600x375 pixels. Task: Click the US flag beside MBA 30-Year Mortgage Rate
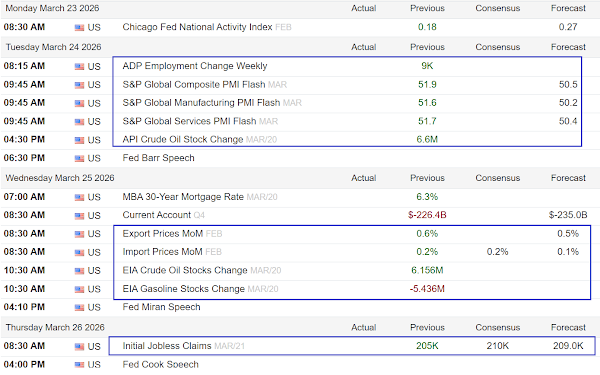coord(79,197)
